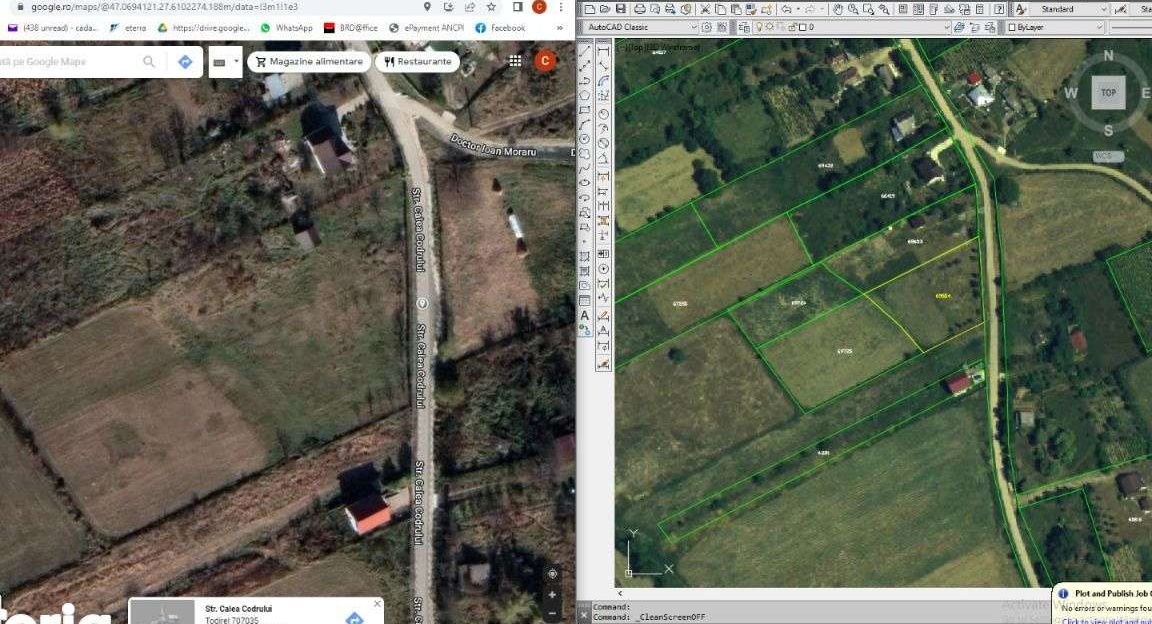Select the Multiline Text A tool
1152x624 pixels.
click(585, 315)
